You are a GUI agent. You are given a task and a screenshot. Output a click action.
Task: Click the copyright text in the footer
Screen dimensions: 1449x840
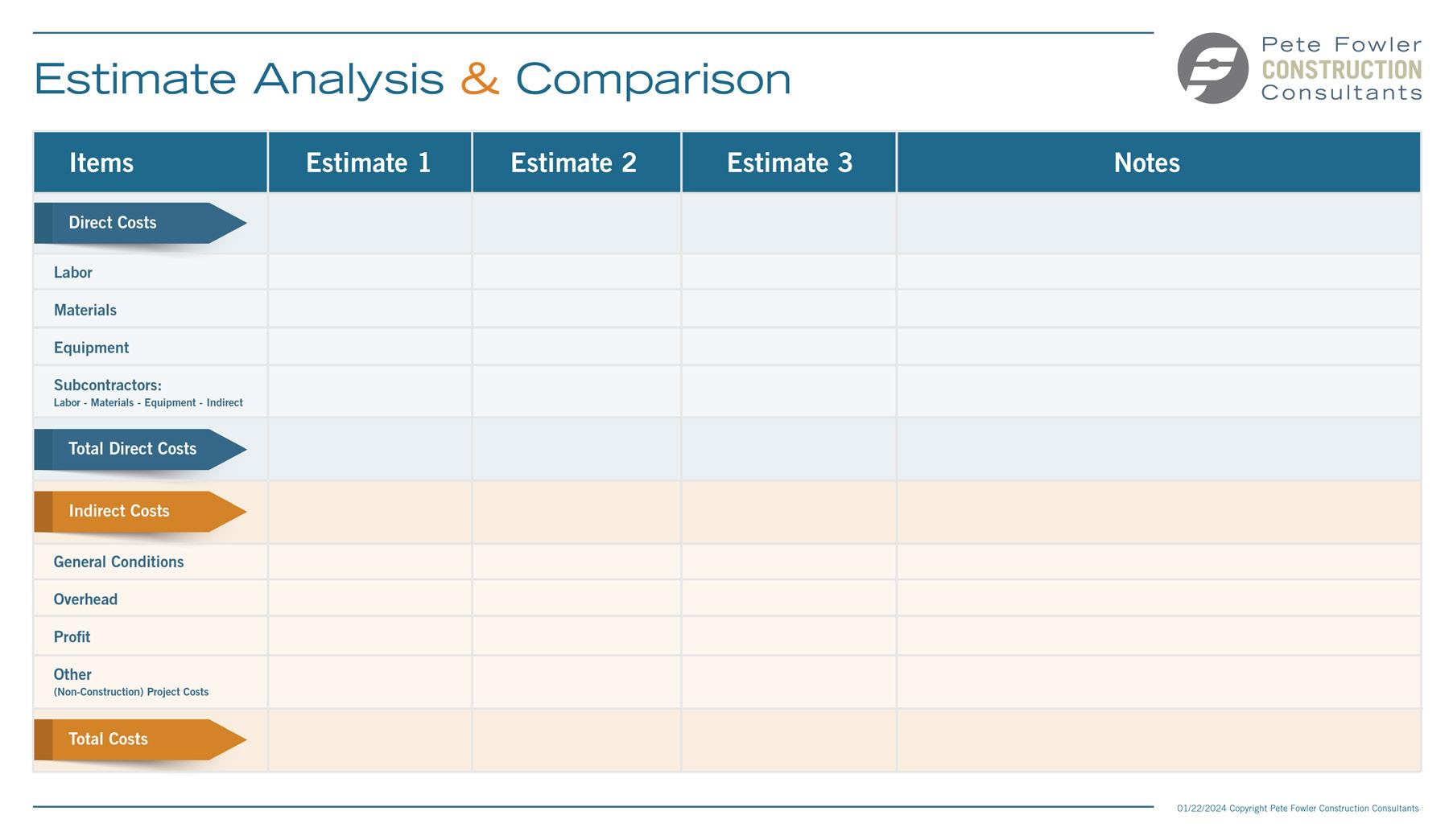click(1298, 809)
